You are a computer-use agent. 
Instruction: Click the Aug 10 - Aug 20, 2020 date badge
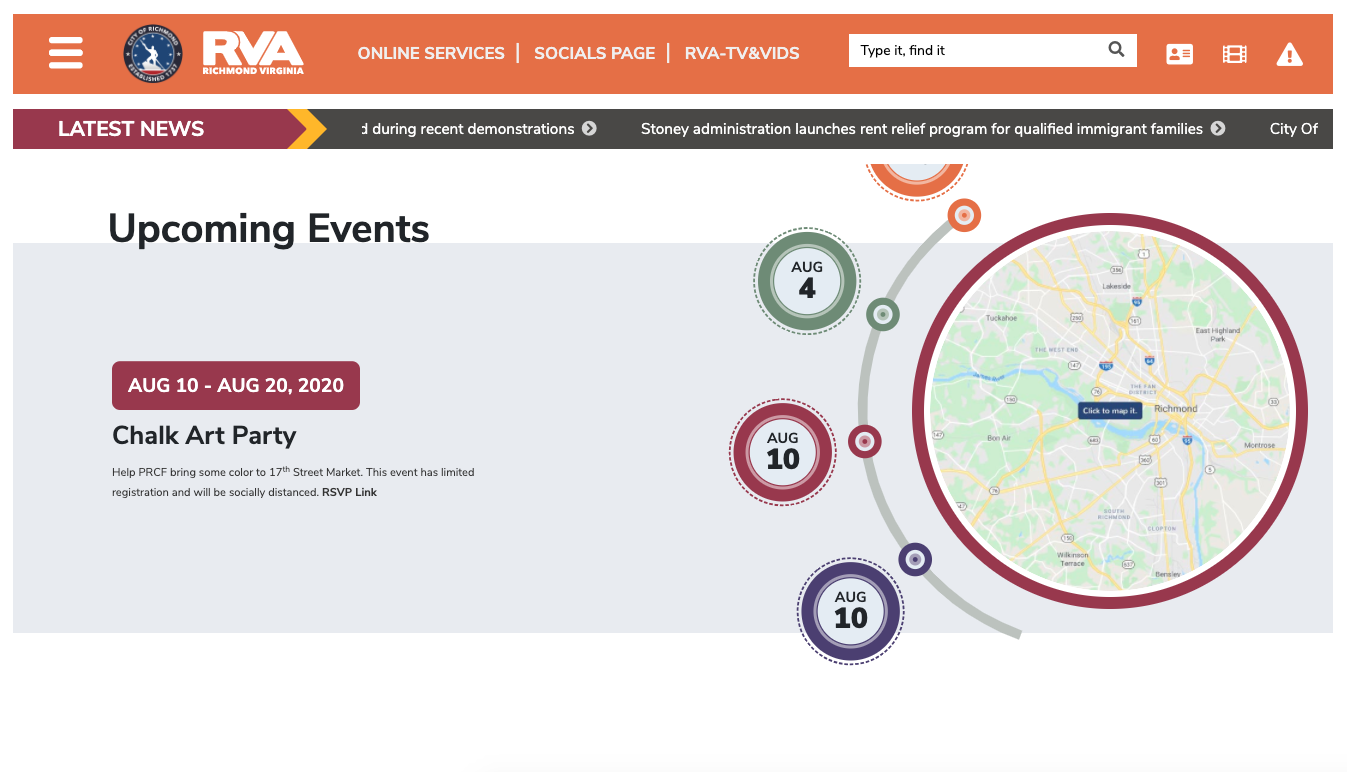tap(236, 386)
